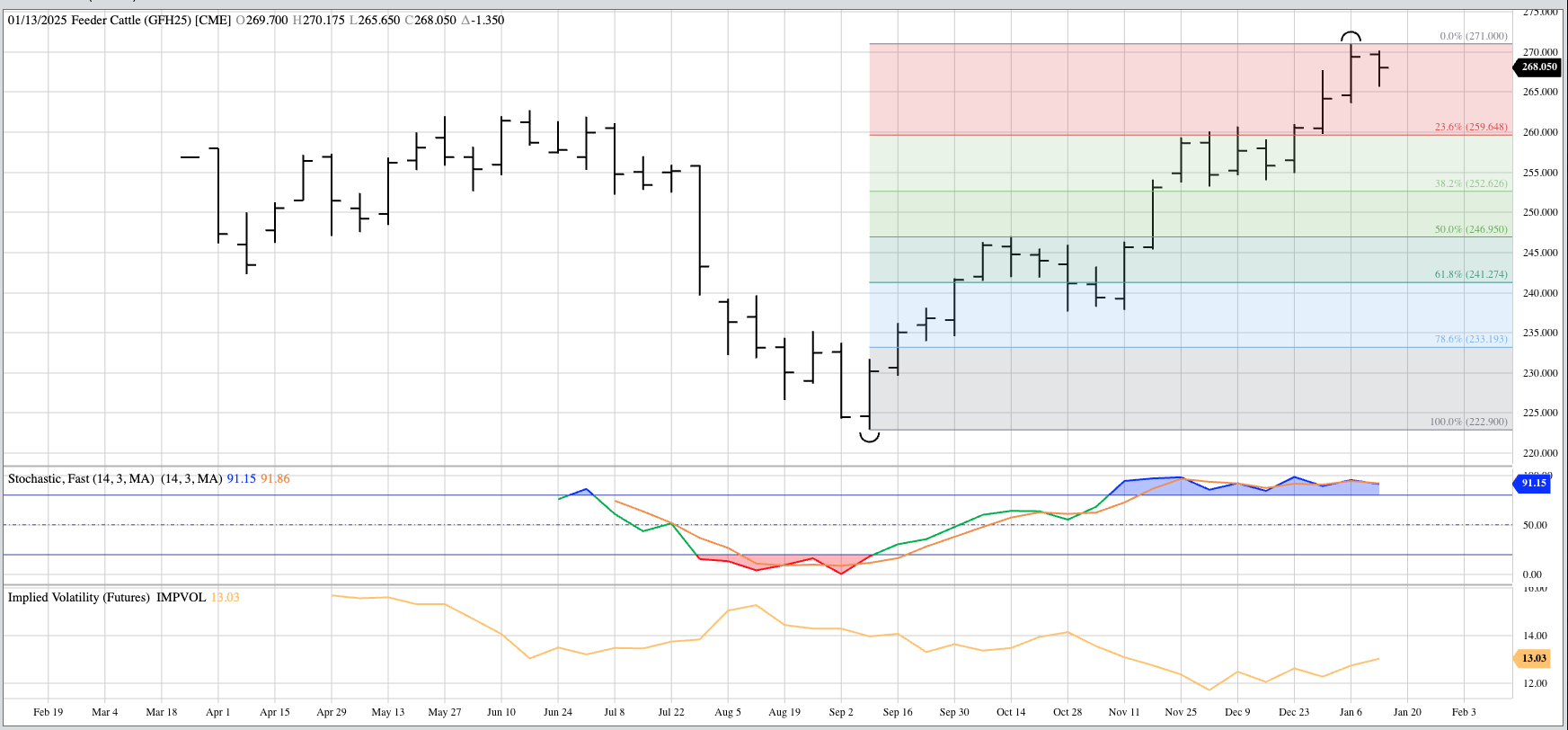Click the gray 78.6–100% Fibonacci zone

[x=1168, y=388]
